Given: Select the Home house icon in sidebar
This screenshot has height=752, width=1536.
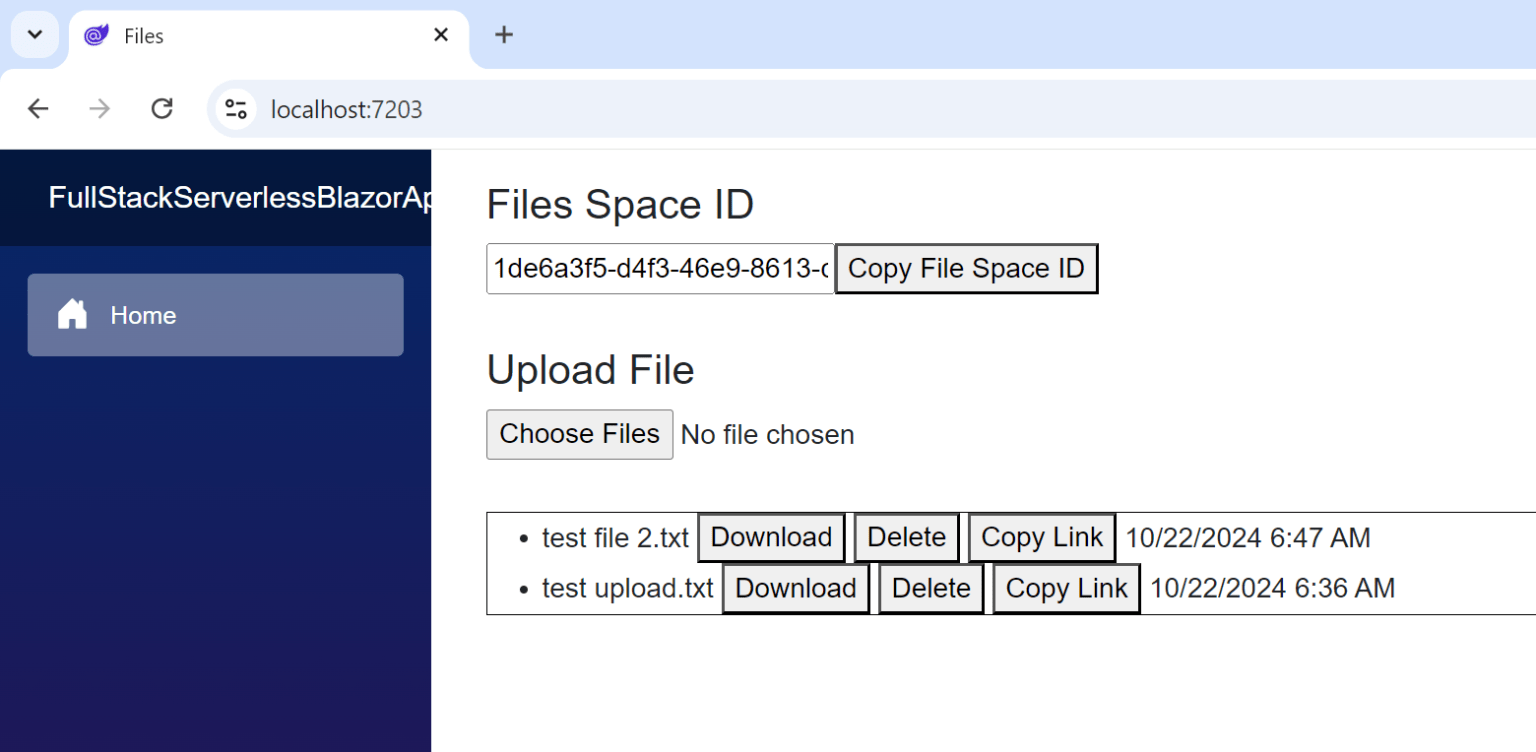Looking at the screenshot, I should [72, 314].
